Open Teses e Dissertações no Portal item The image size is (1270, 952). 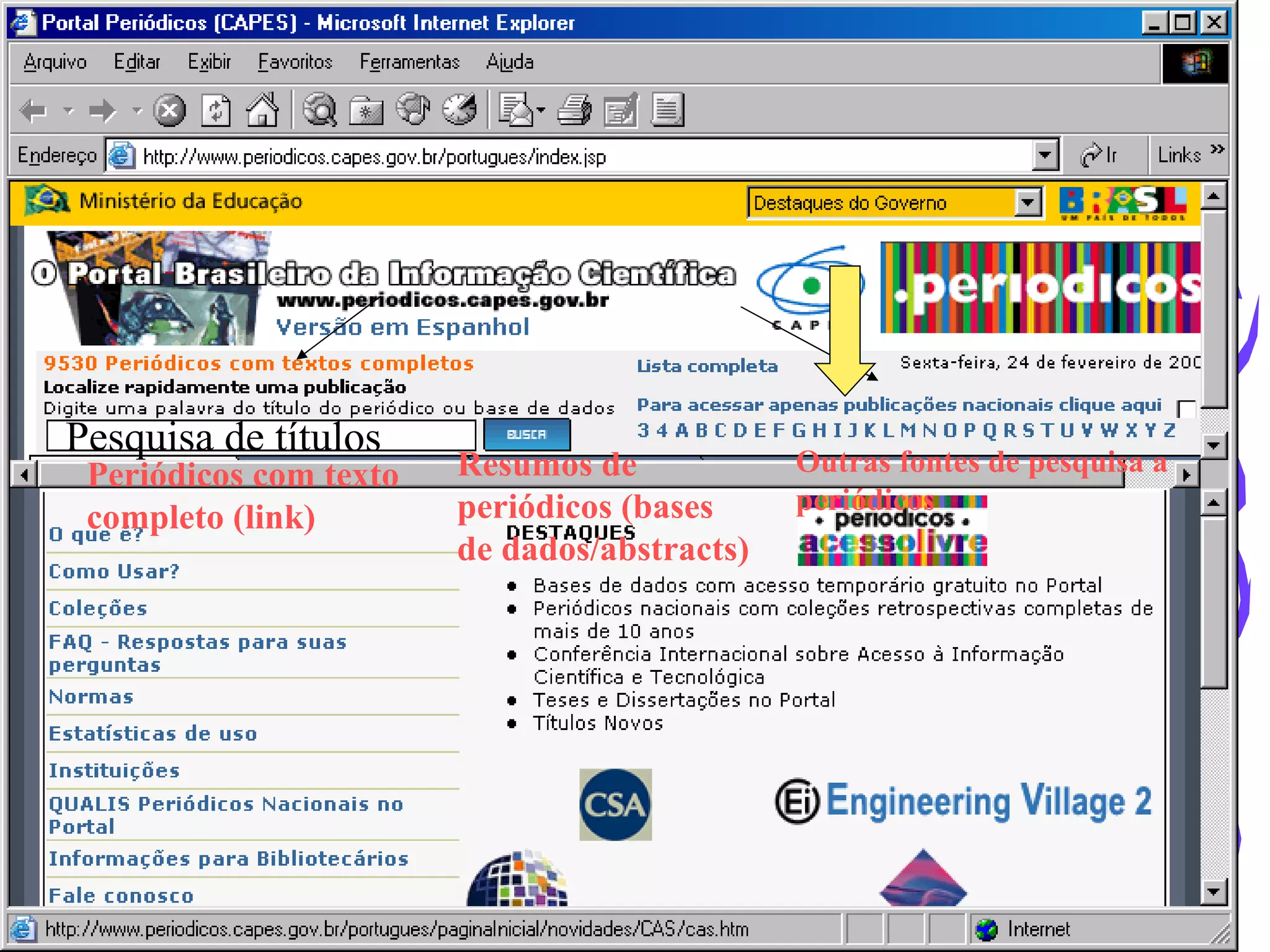tap(685, 700)
